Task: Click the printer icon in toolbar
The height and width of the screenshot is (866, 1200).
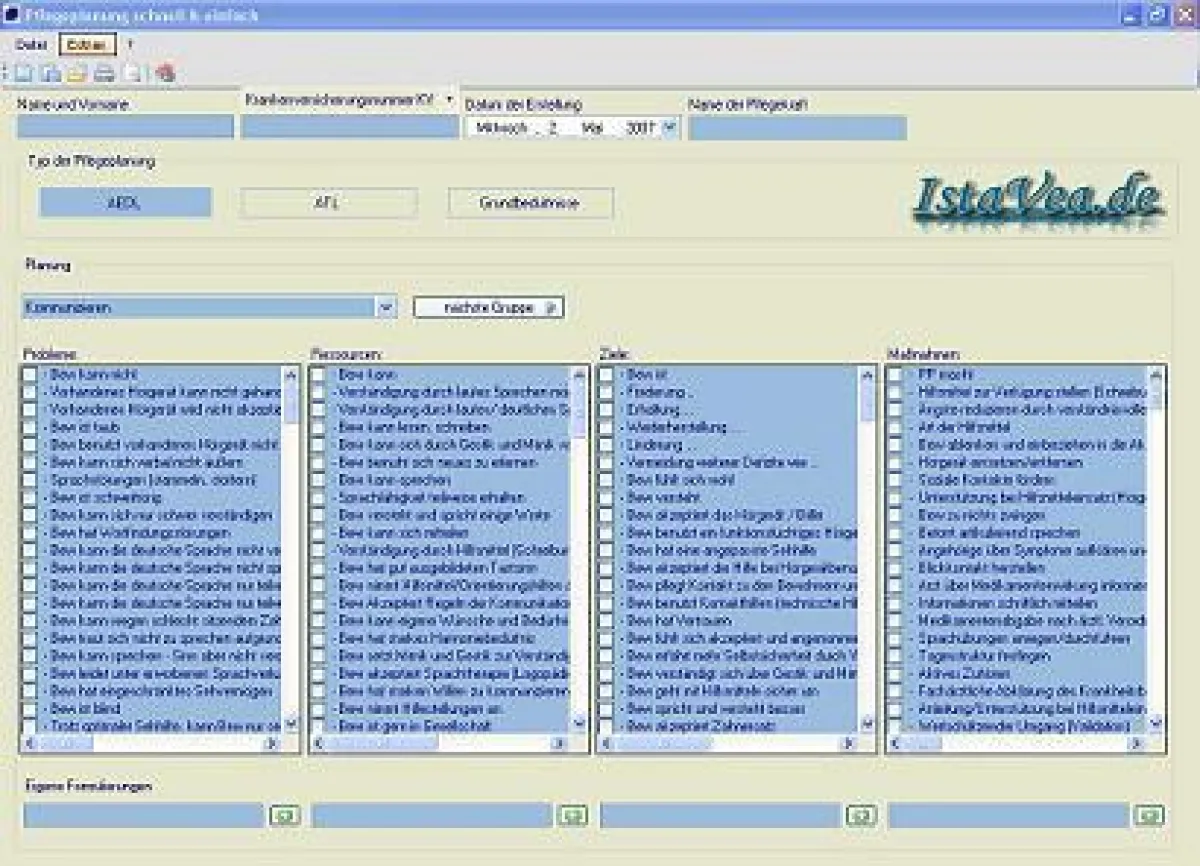Action: pos(104,73)
